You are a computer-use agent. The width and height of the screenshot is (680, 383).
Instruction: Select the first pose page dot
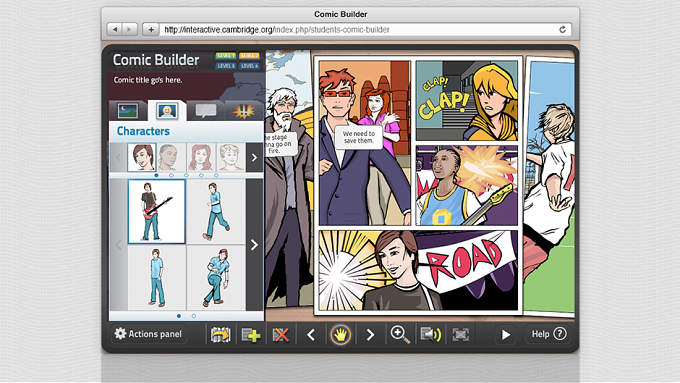coord(179,316)
